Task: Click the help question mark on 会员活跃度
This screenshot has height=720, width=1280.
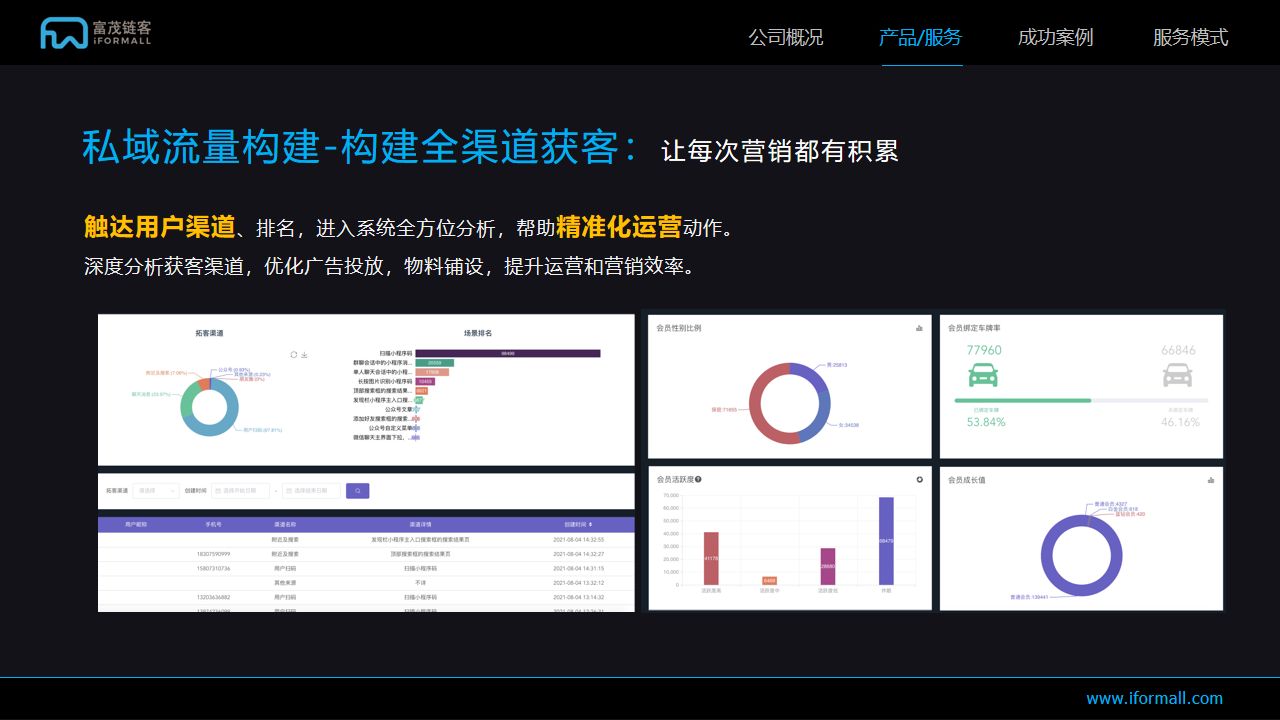Action: point(697,480)
